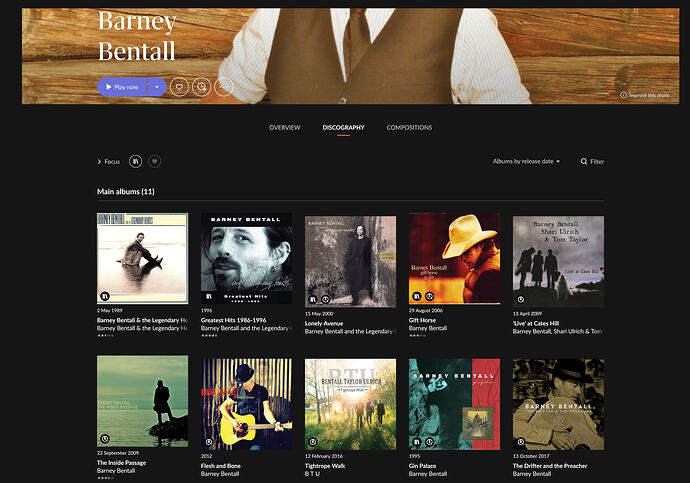The image size is (690, 483).
Task: Click the '29 August 2006' release date
Action: click(x=426, y=311)
